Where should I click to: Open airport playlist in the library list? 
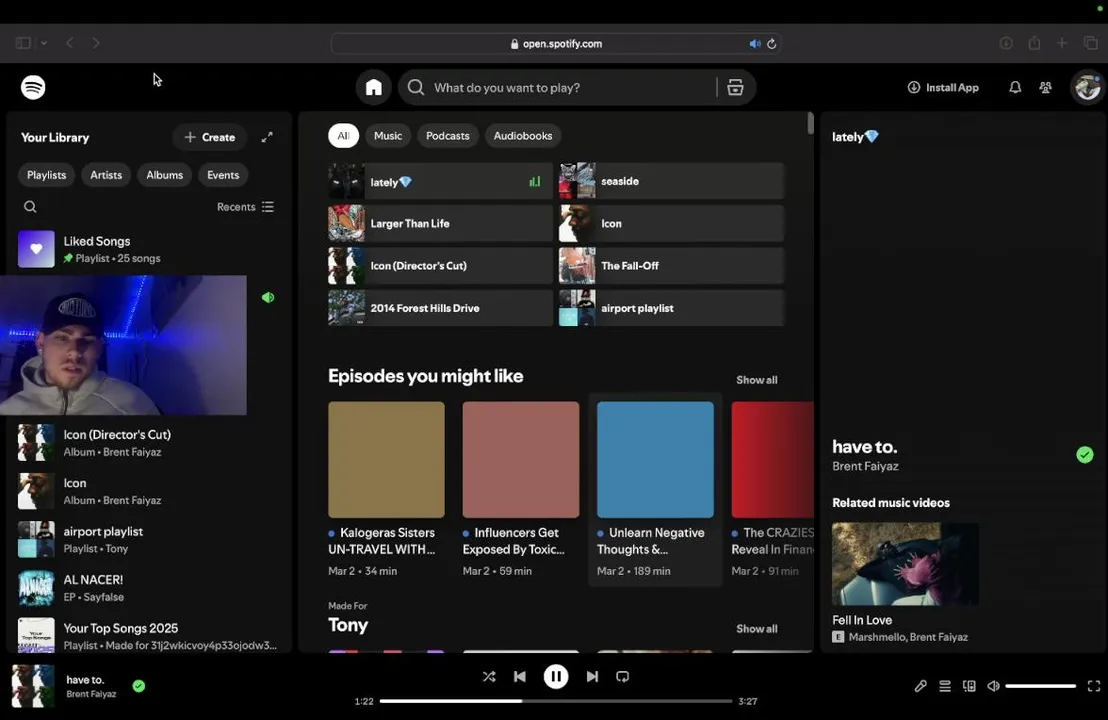[148, 540]
